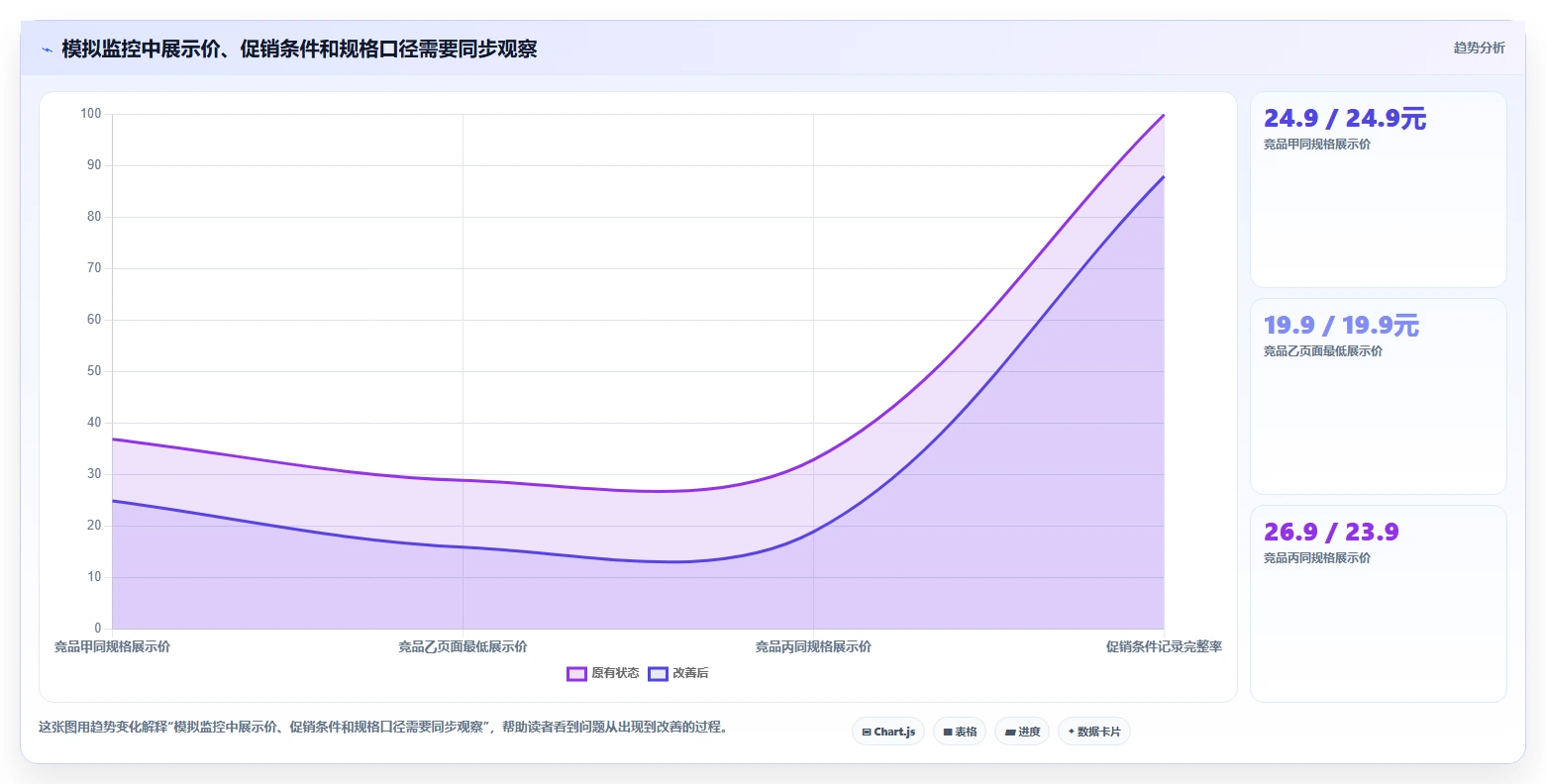Click the 原有状态 legend label
1546x784 pixels.
615,673
